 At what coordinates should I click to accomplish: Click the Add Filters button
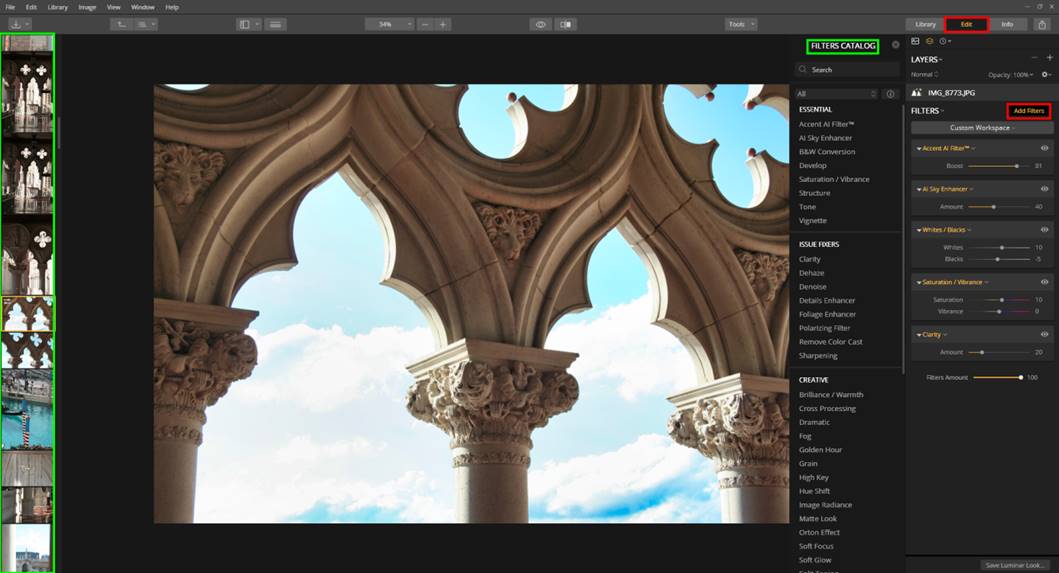1029,111
